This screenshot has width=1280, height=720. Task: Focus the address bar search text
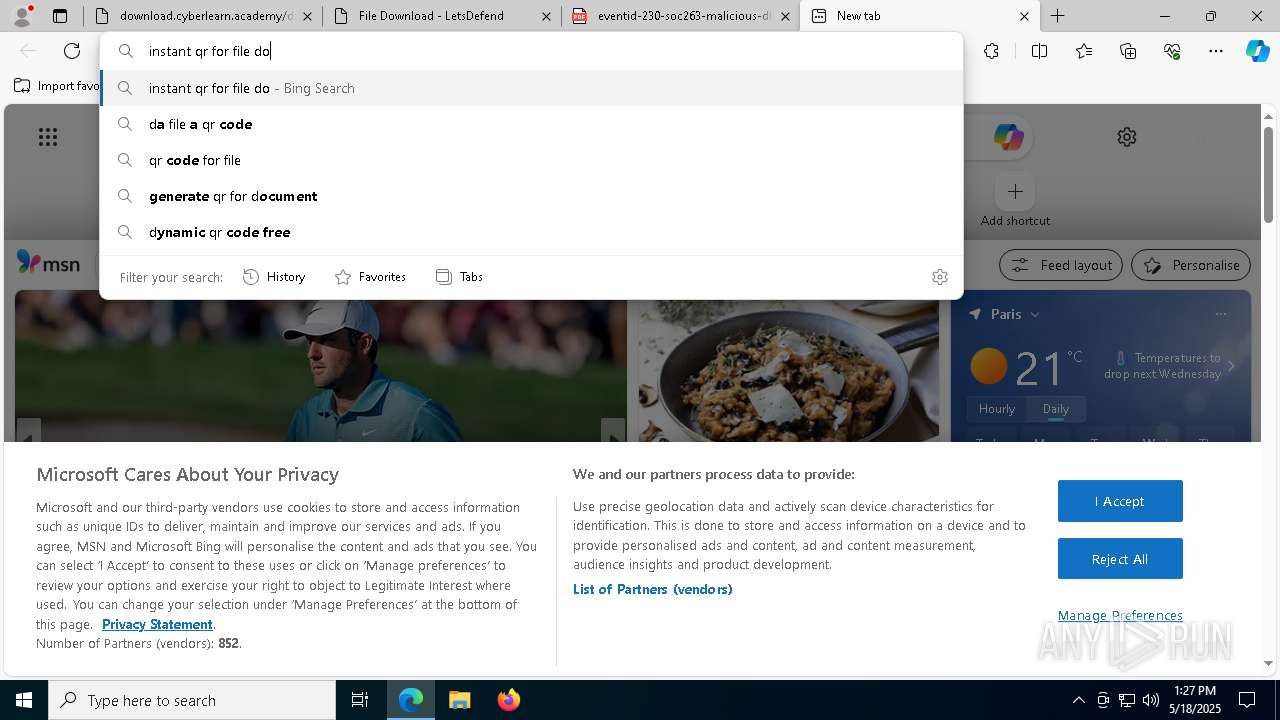pos(530,51)
